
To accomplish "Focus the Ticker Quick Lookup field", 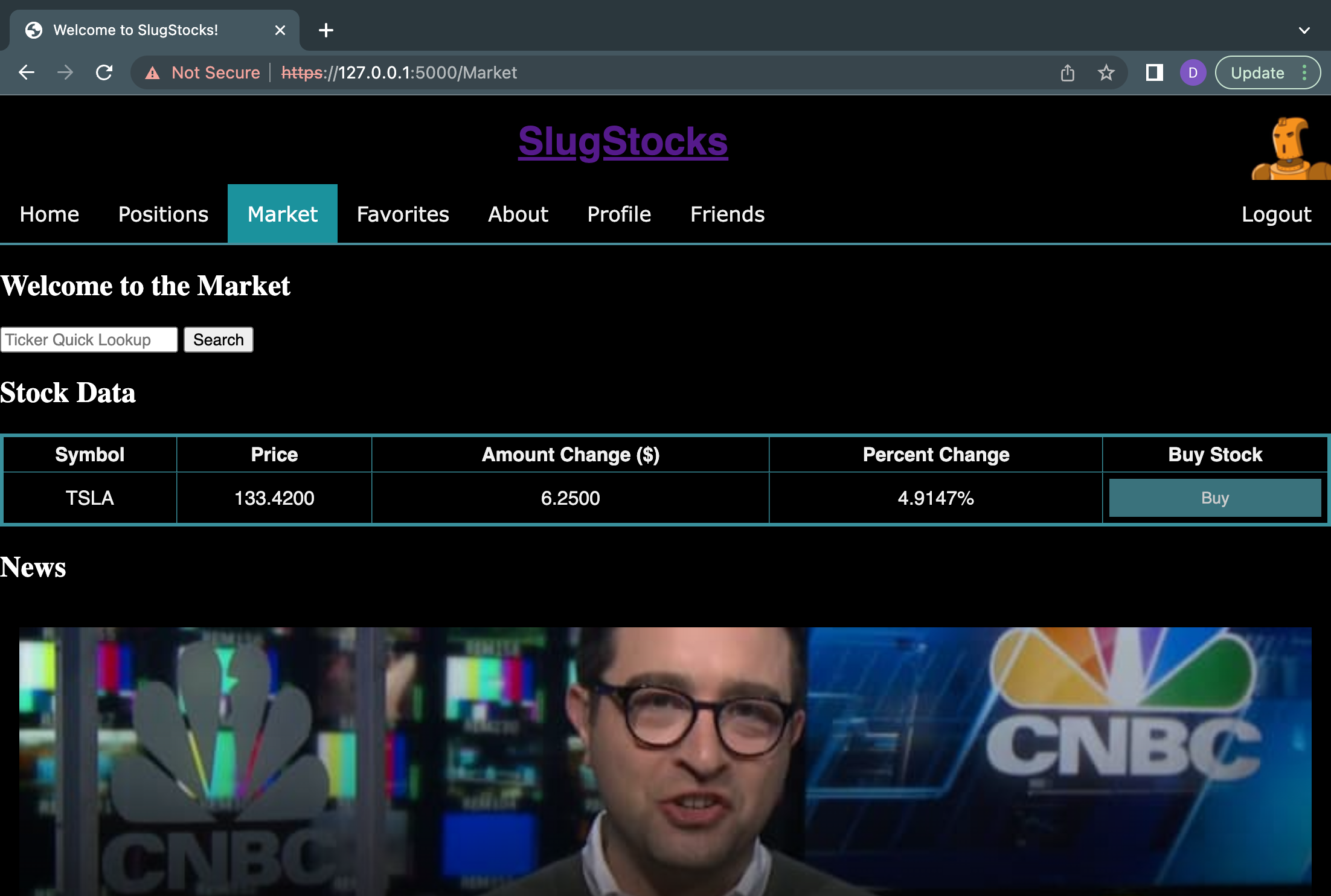I will pyautogui.click(x=89, y=340).
